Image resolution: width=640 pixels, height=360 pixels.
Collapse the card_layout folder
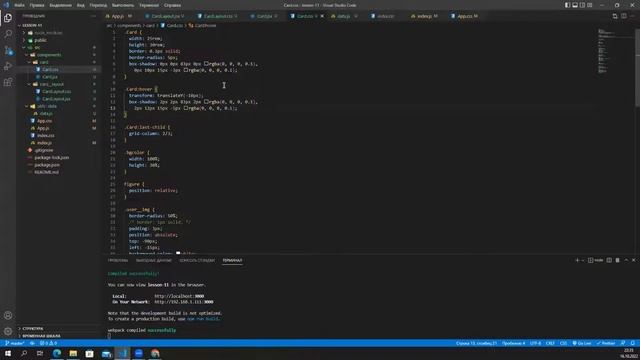(51, 84)
